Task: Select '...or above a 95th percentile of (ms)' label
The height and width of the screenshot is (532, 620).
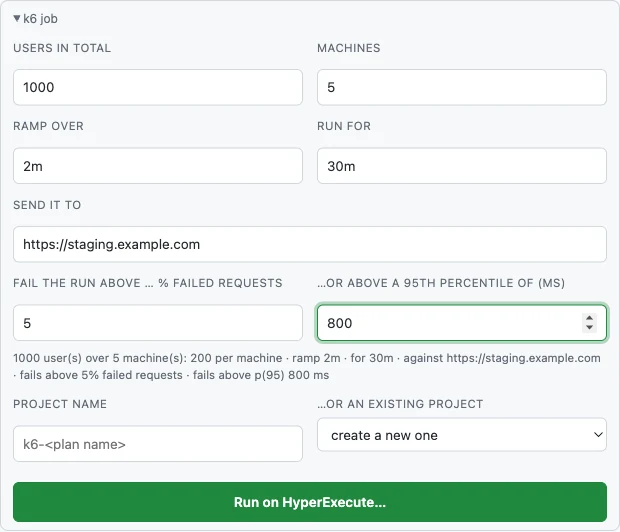Action: click(x=441, y=283)
